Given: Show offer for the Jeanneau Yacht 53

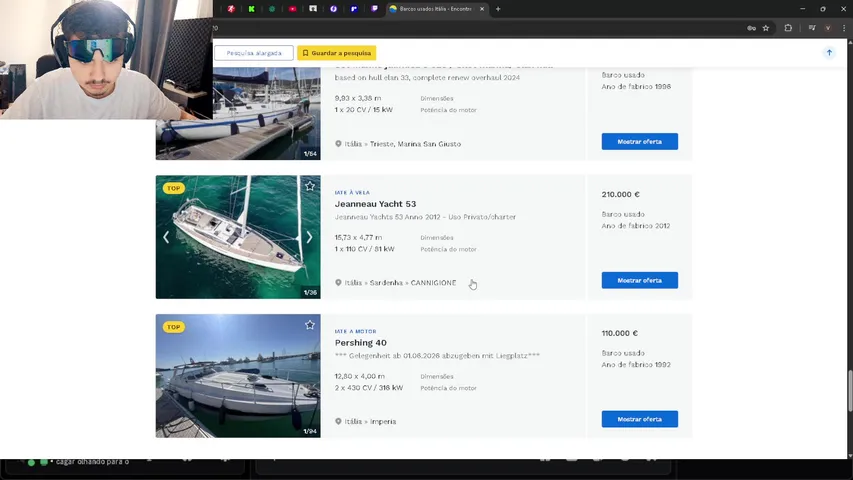Looking at the screenshot, I should point(640,280).
